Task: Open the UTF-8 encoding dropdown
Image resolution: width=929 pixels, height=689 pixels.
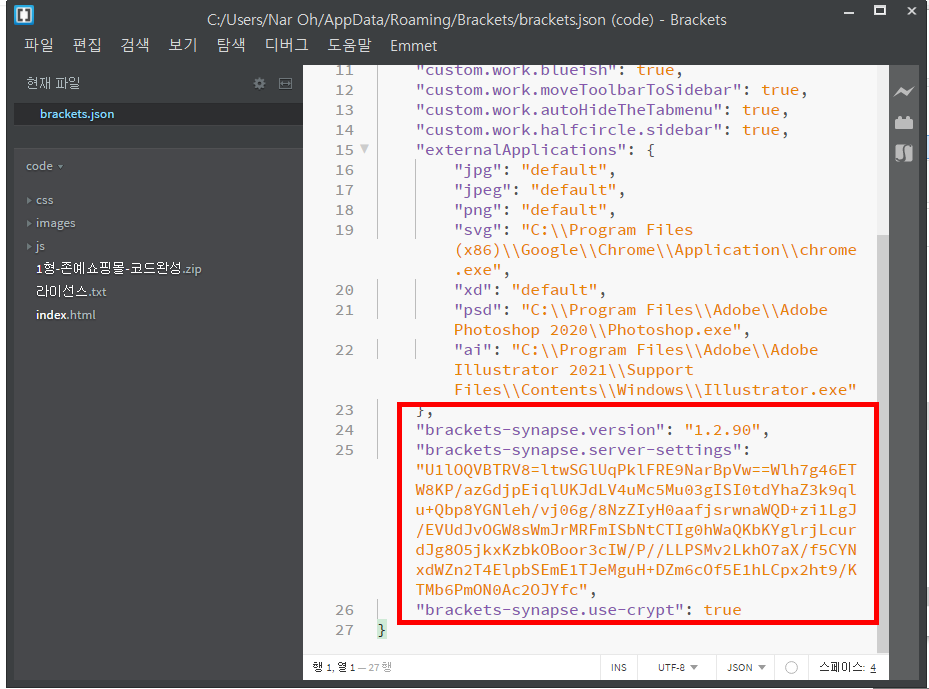Action: point(678,668)
